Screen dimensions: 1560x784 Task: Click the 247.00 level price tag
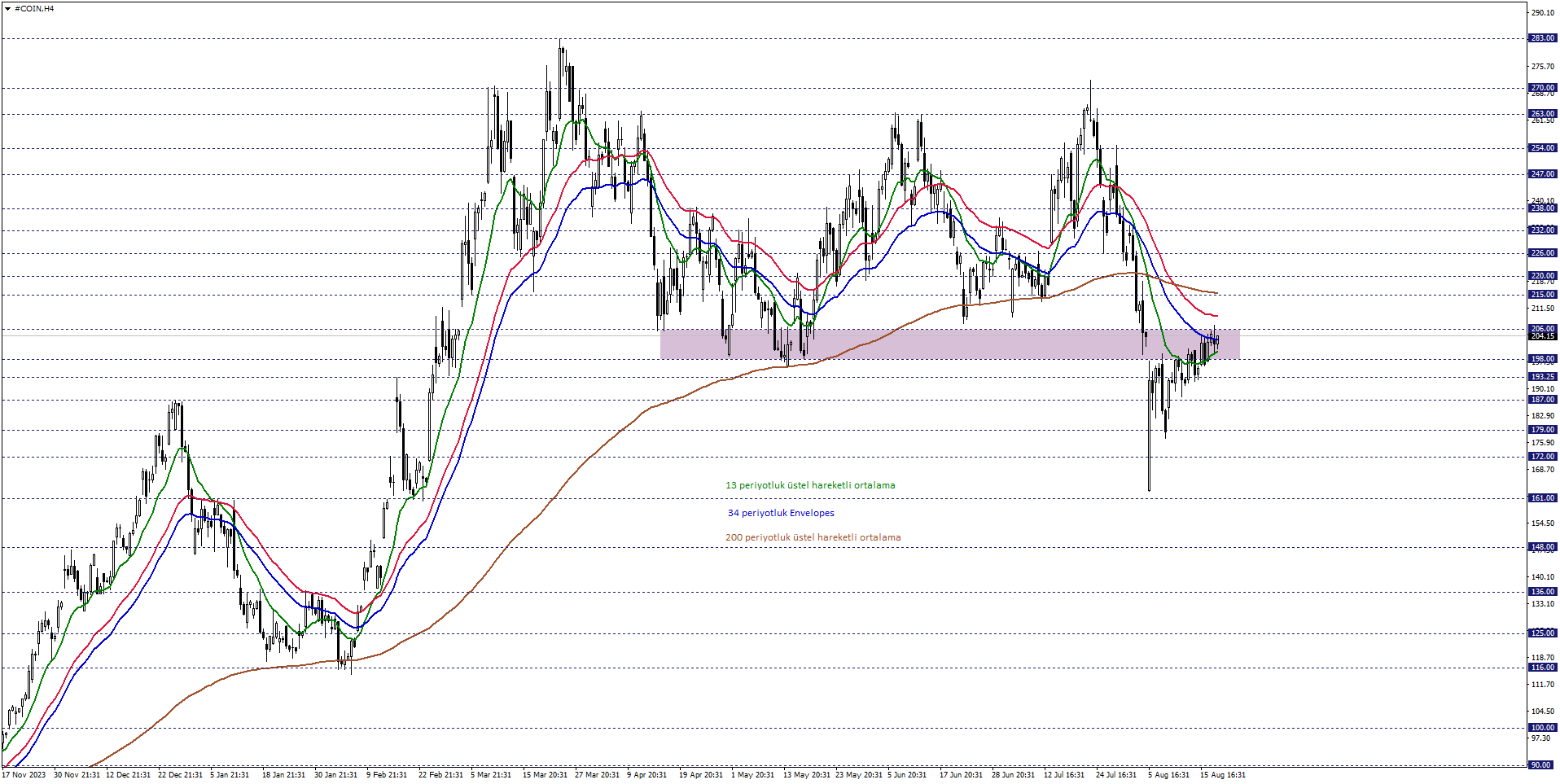click(1542, 174)
